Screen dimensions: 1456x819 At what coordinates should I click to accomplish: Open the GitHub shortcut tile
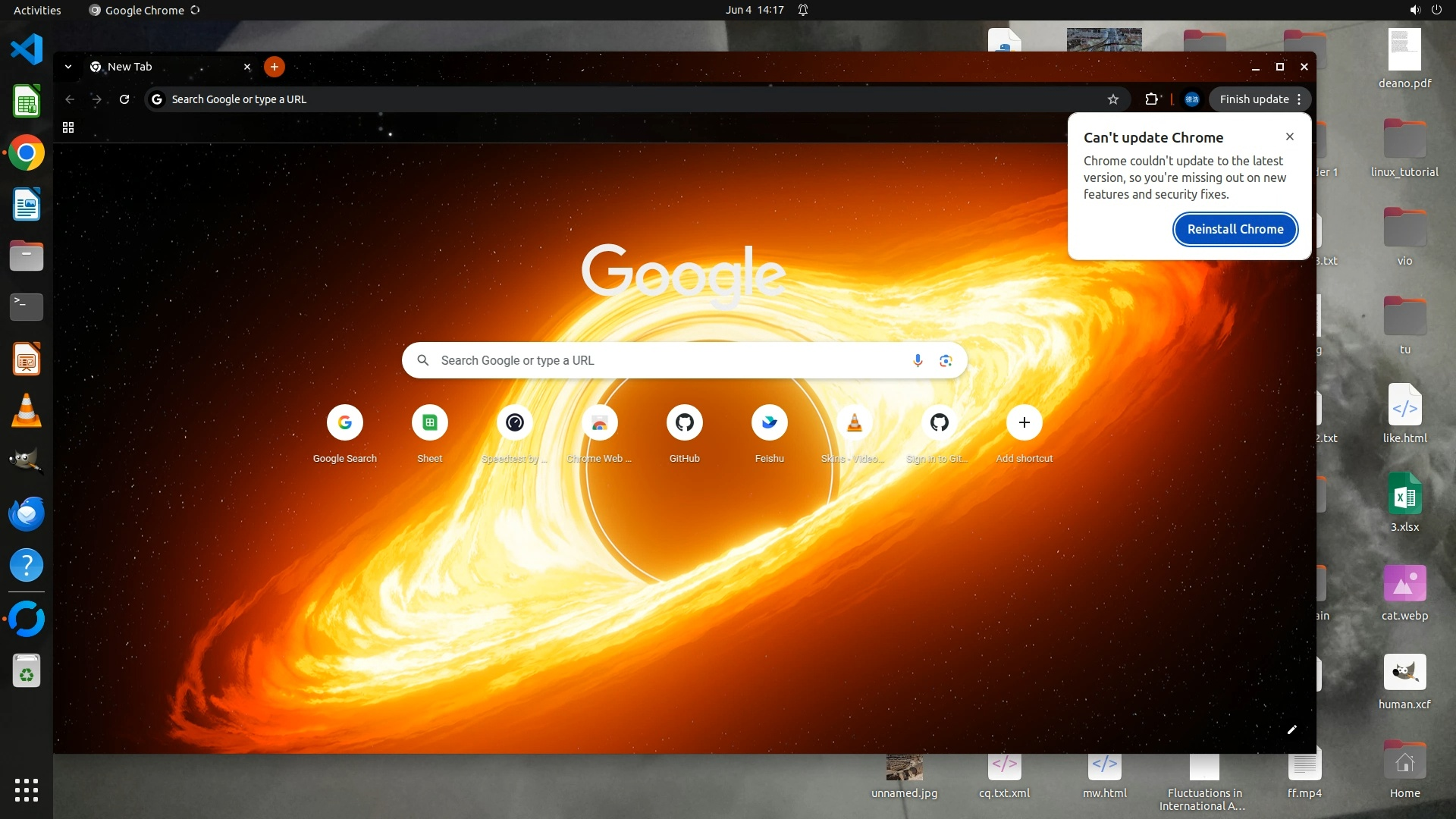(x=684, y=423)
